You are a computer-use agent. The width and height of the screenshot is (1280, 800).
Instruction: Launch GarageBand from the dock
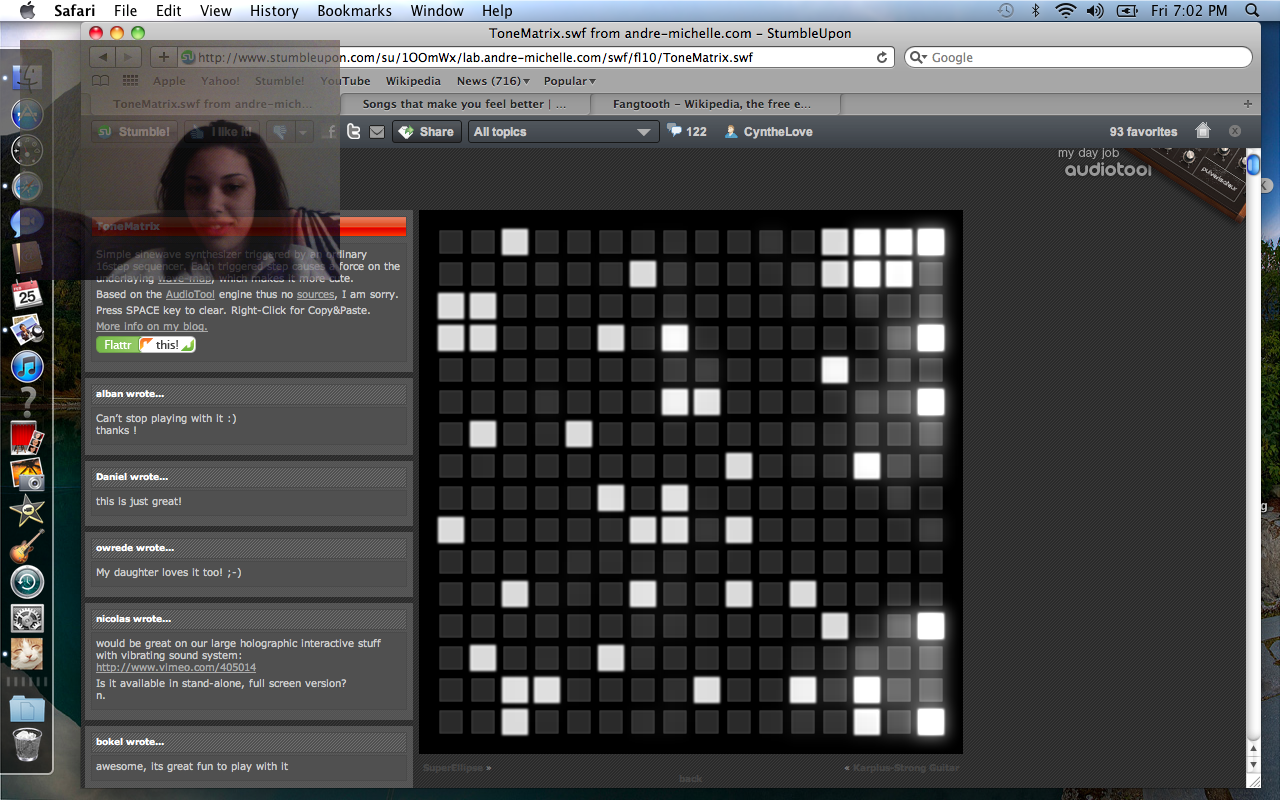pos(27,546)
